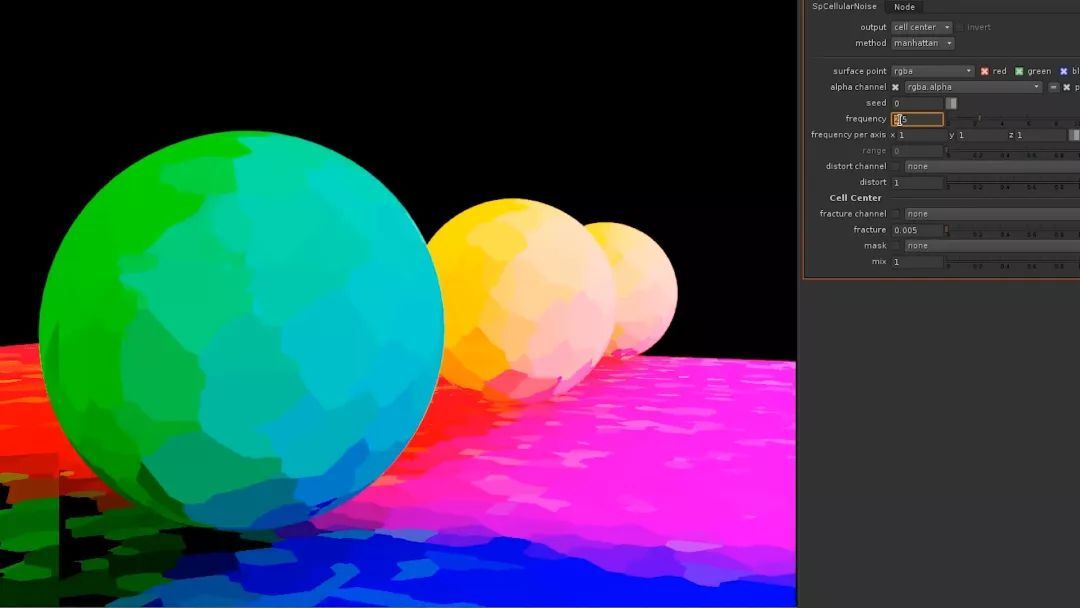The image size is (1080, 608).
Task: Click the seed slider handle icon
Action: tap(952, 103)
